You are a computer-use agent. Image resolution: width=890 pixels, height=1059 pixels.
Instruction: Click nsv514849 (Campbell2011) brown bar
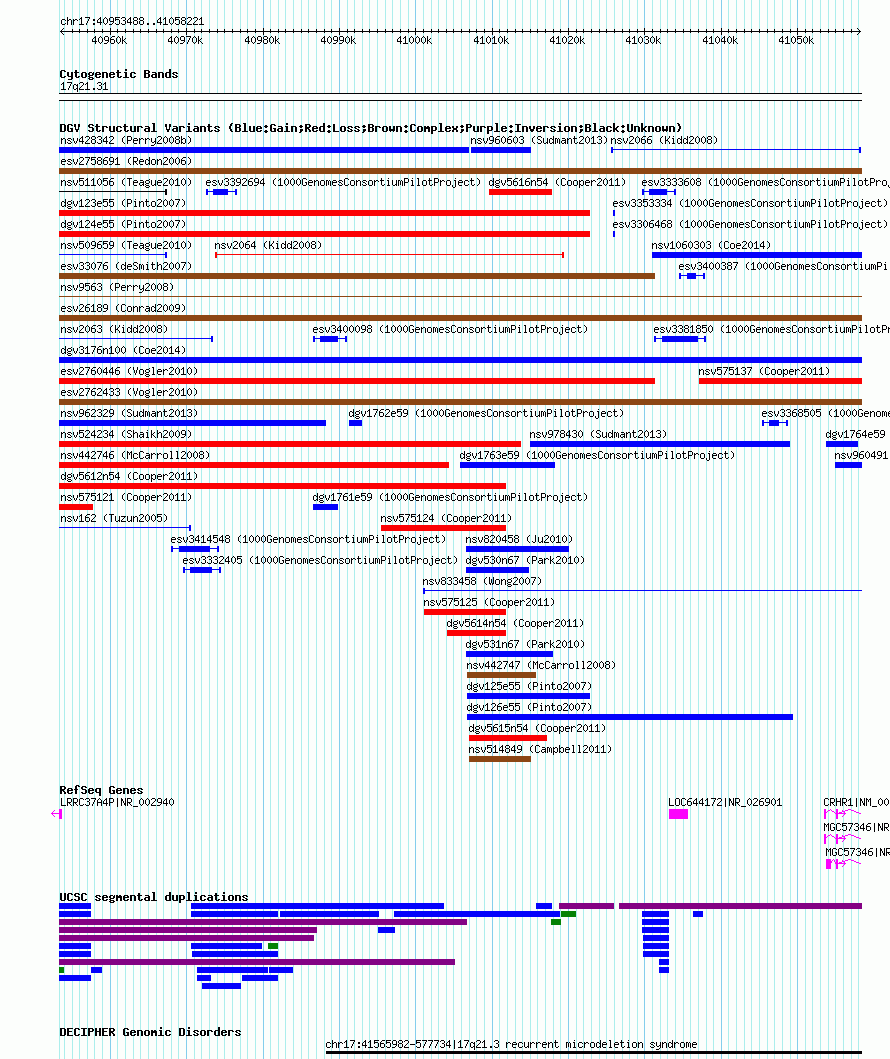coord(500,758)
